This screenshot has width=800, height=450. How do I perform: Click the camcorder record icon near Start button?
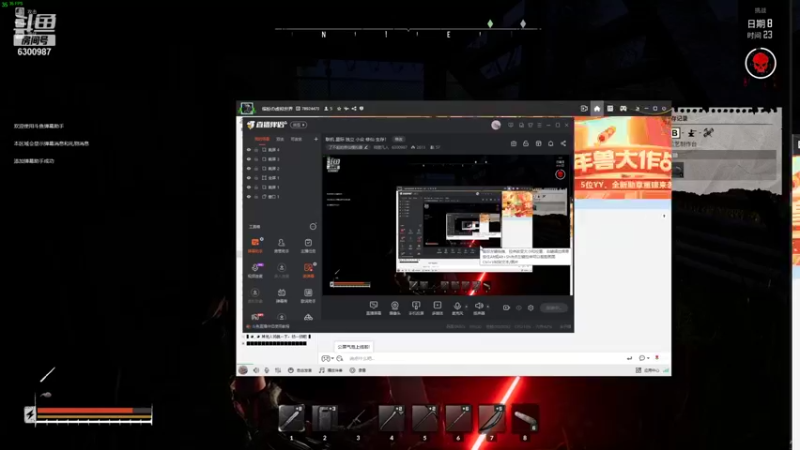(x=506, y=308)
